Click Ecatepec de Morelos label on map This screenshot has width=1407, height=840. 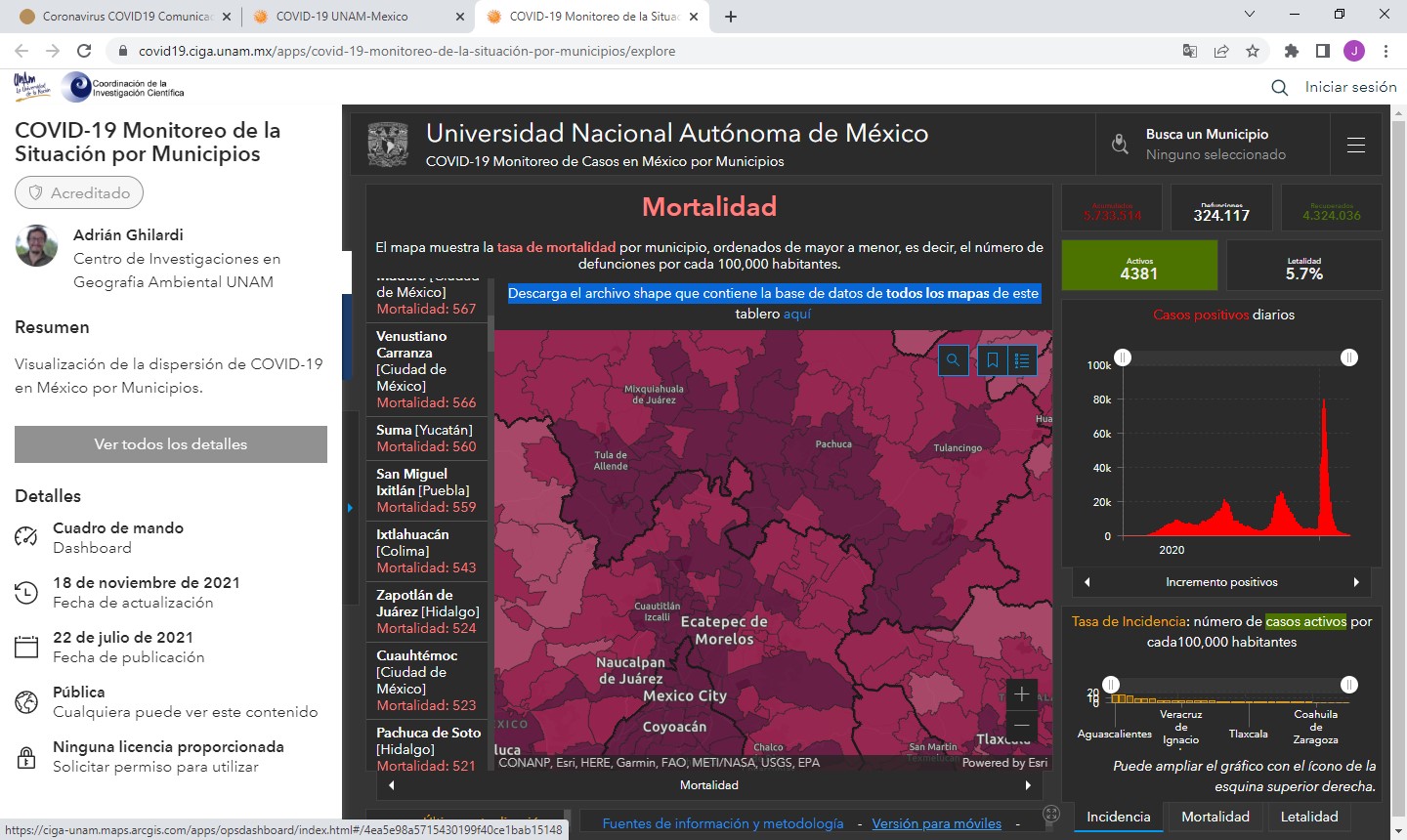pyautogui.click(x=724, y=630)
